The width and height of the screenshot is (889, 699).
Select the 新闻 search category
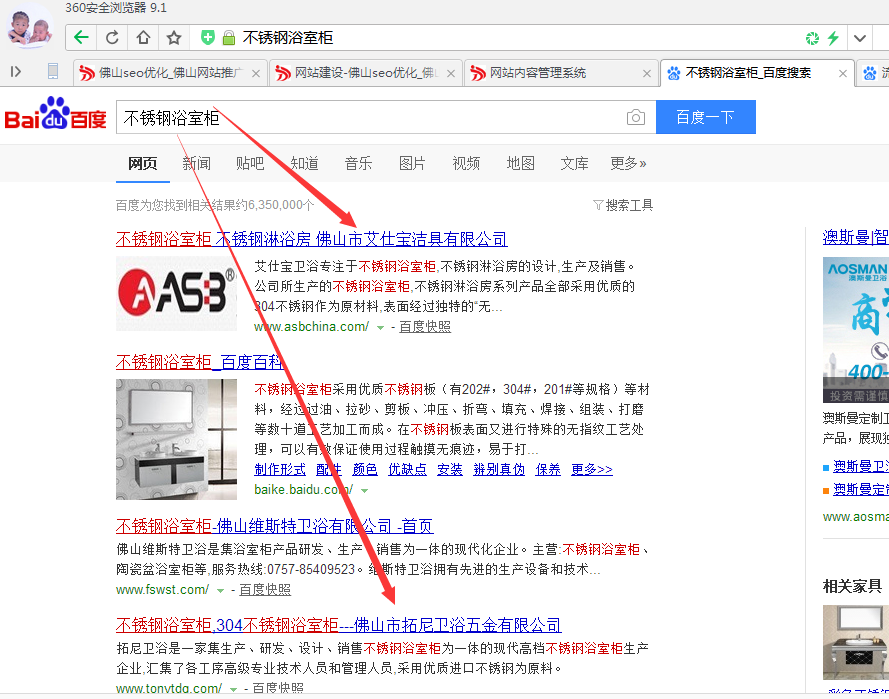[196, 163]
